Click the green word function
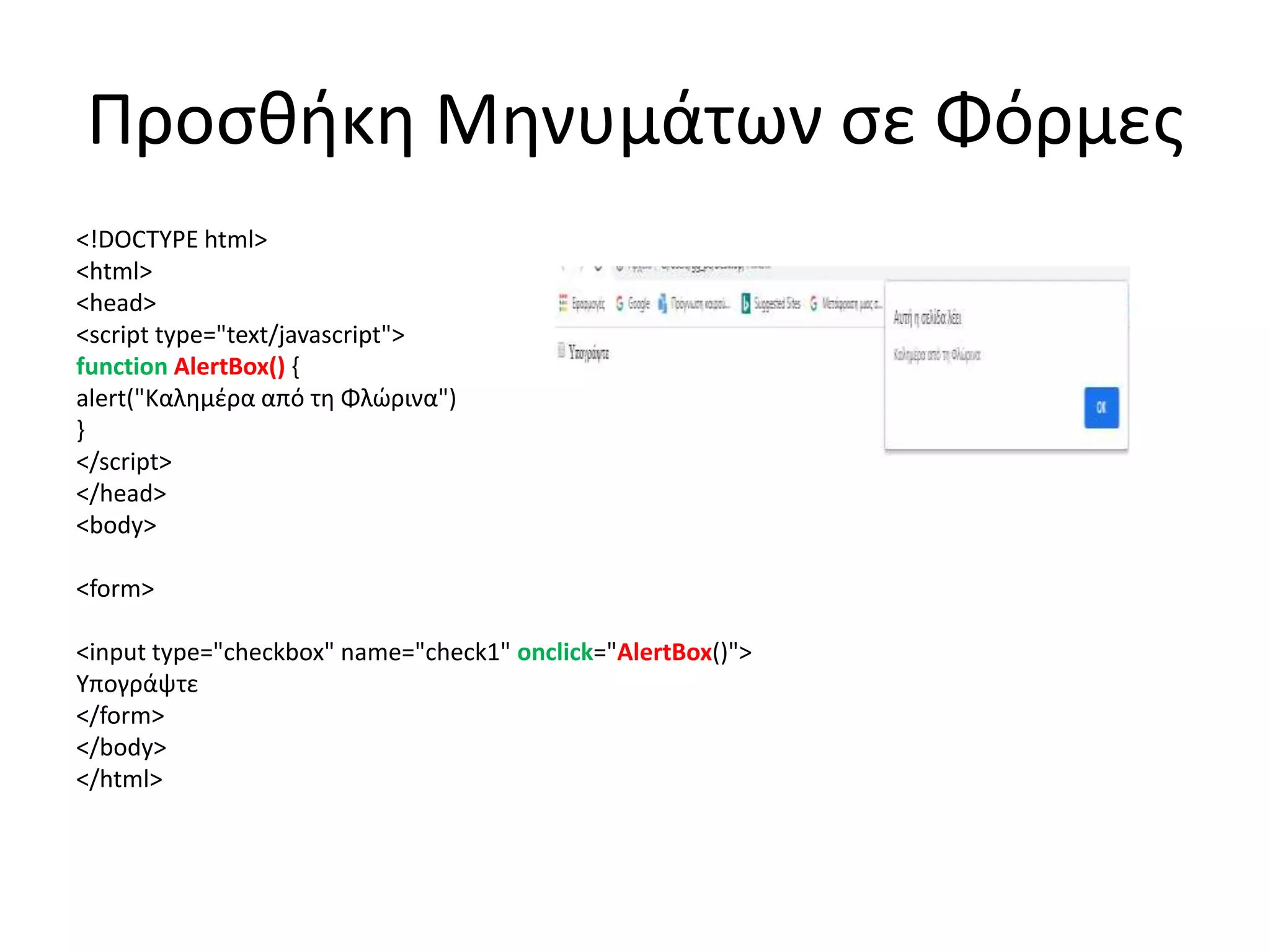The height and width of the screenshot is (952, 1270). [x=122, y=366]
